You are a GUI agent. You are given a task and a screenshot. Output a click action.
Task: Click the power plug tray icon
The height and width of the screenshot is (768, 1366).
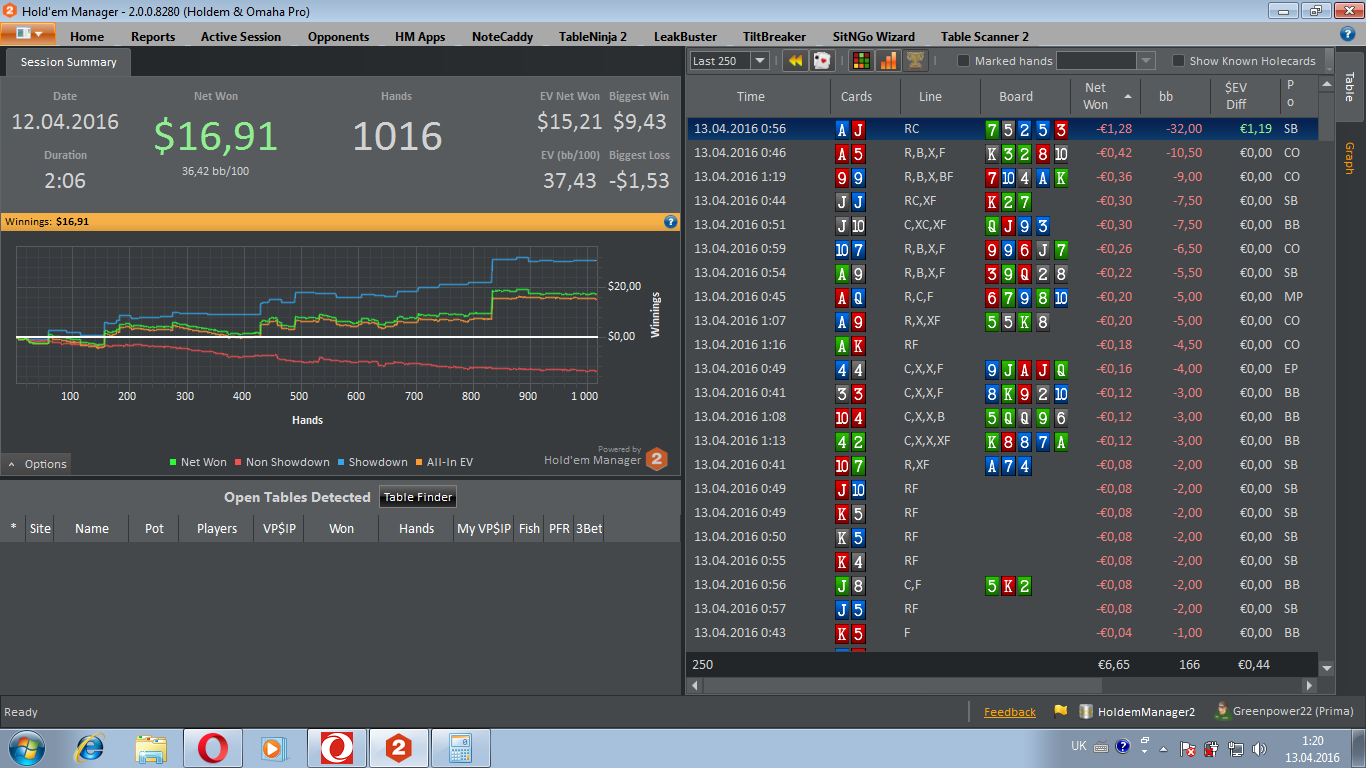click(1212, 748)
